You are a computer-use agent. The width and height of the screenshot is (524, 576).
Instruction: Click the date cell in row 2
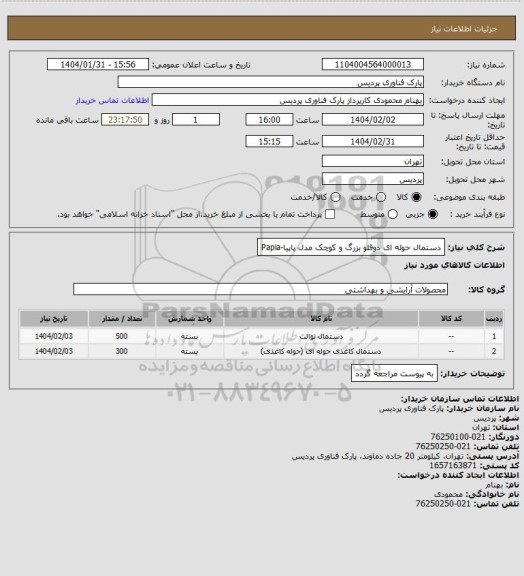54,352
